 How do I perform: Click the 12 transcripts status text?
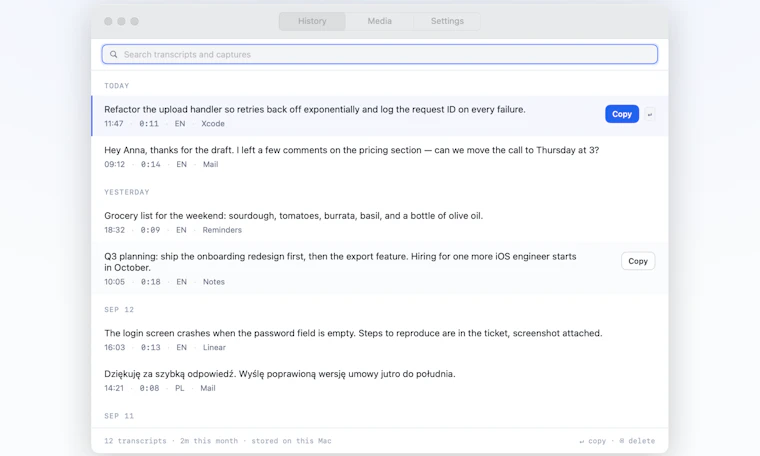135,441
